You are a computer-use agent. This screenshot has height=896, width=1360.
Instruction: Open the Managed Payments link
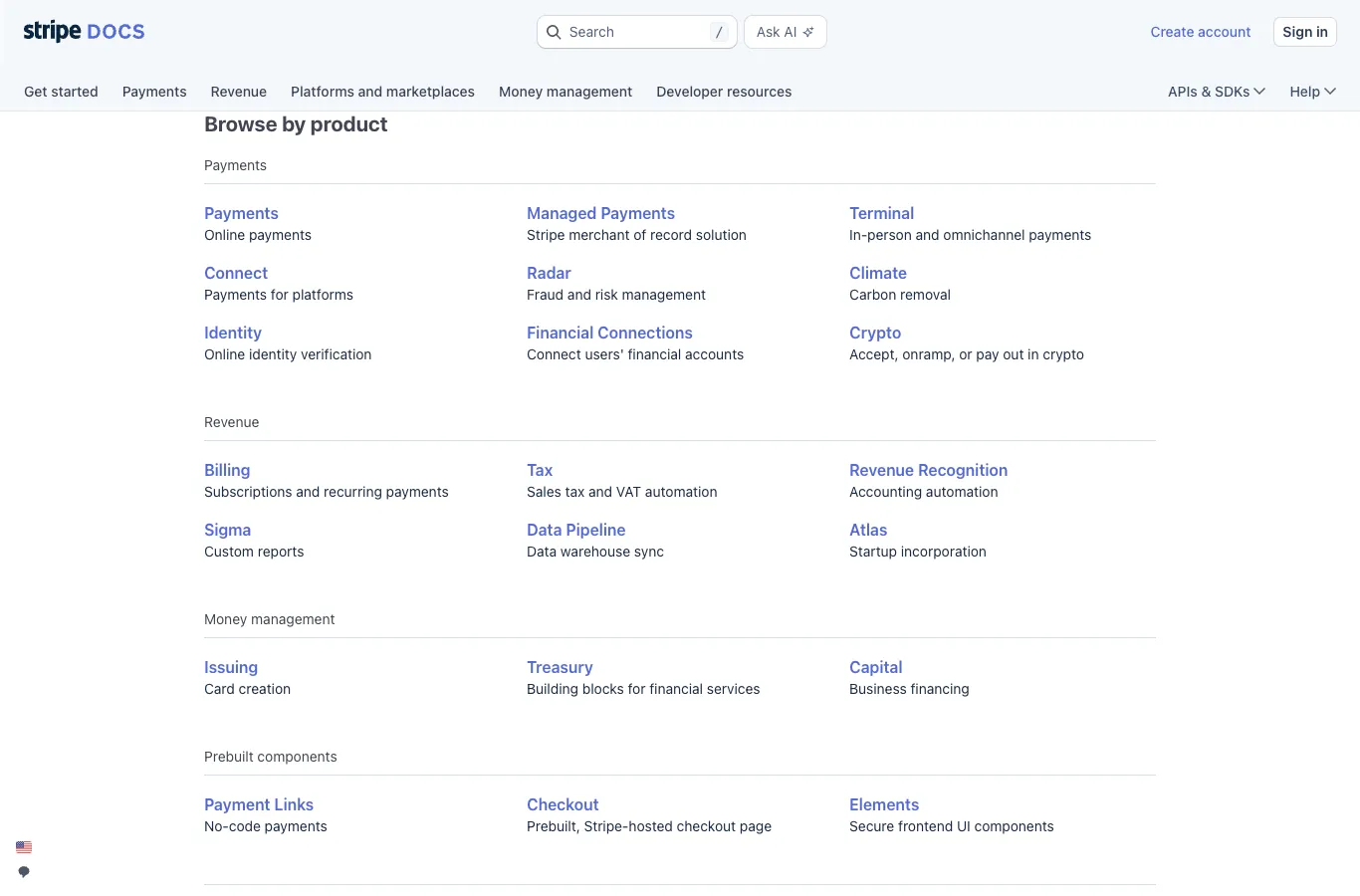(600, 213)
